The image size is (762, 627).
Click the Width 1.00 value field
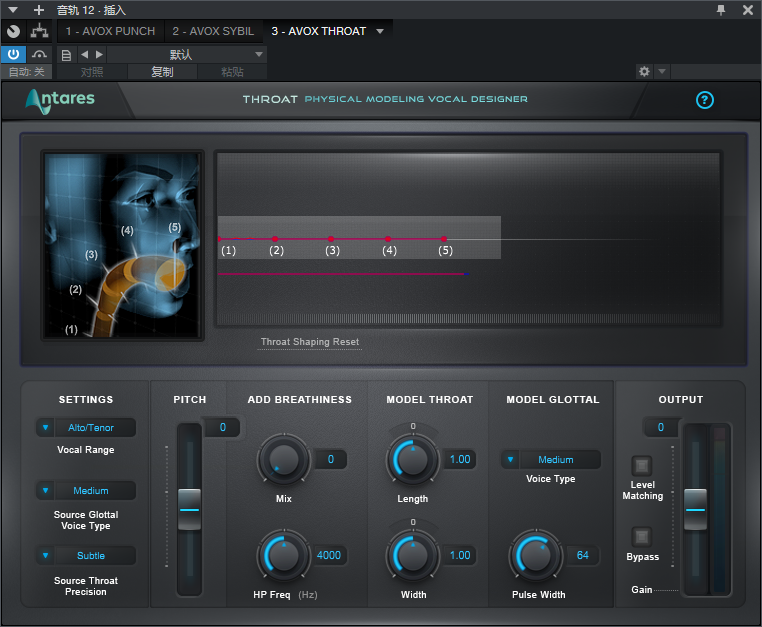click(x=460, y=555)
